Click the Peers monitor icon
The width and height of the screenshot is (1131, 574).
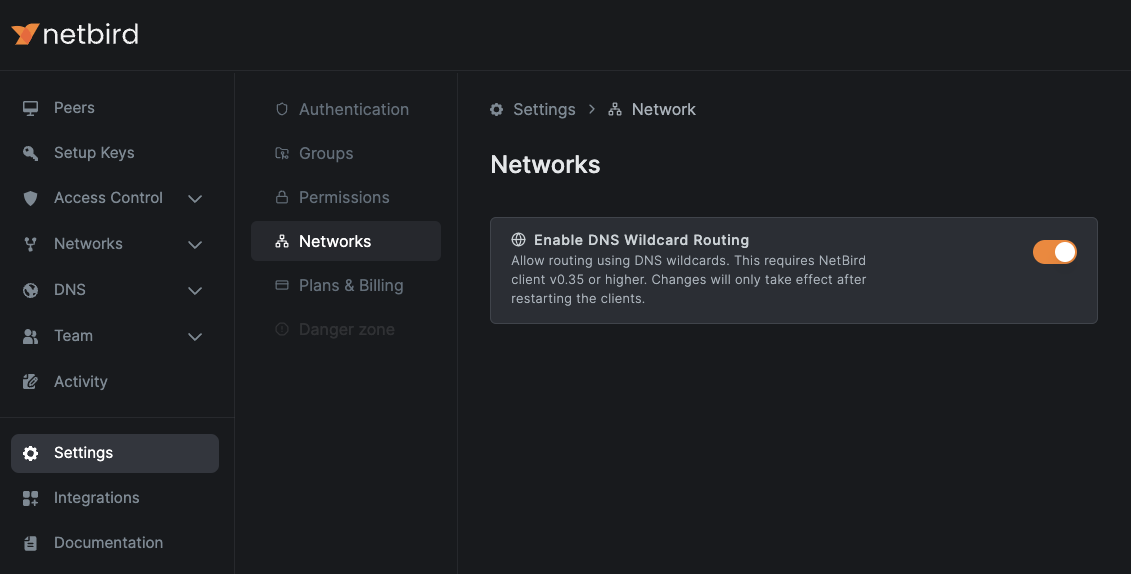[30, 108]
